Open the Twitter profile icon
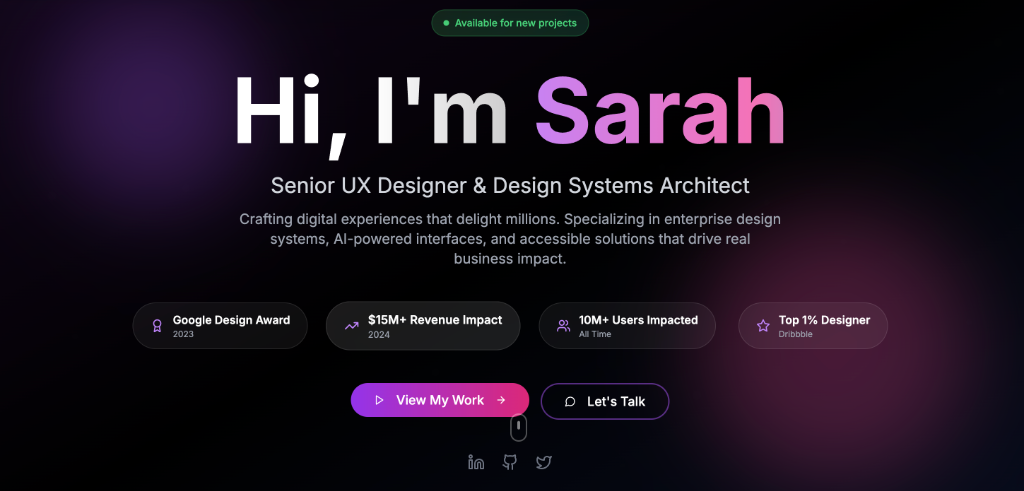This screenshot has height=491, width=1024. 544,463
